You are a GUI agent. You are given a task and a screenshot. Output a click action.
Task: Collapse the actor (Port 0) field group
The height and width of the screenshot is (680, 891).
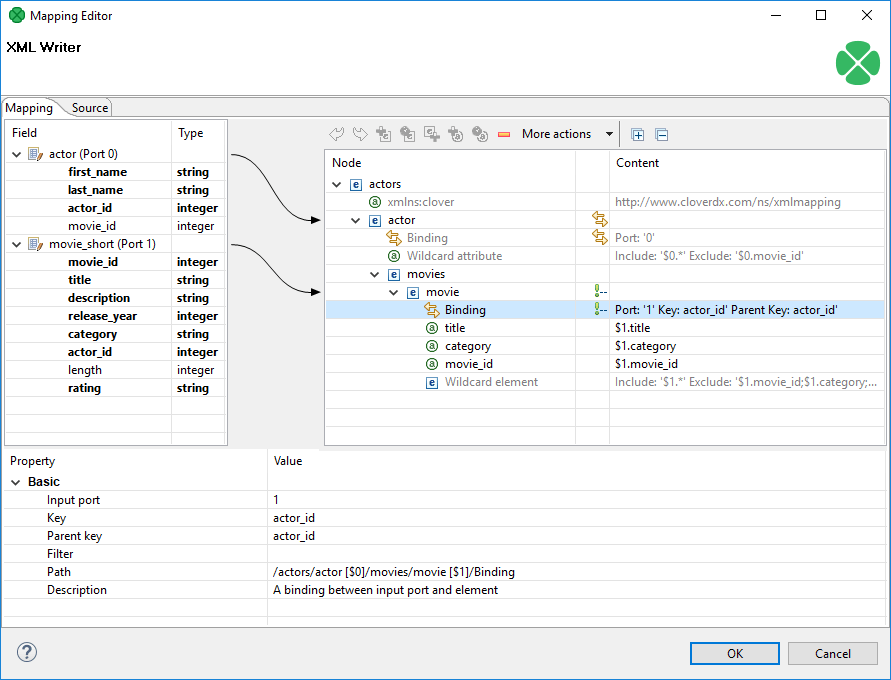pos(16,154)
